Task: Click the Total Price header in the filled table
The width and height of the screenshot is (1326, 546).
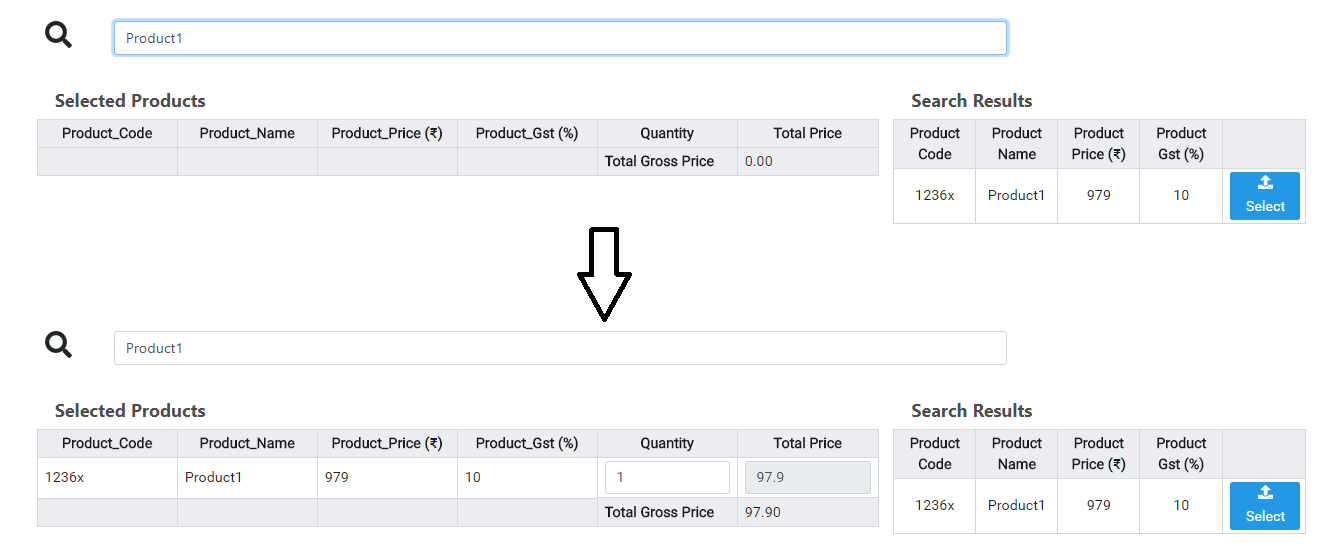Action: point(807,443)
